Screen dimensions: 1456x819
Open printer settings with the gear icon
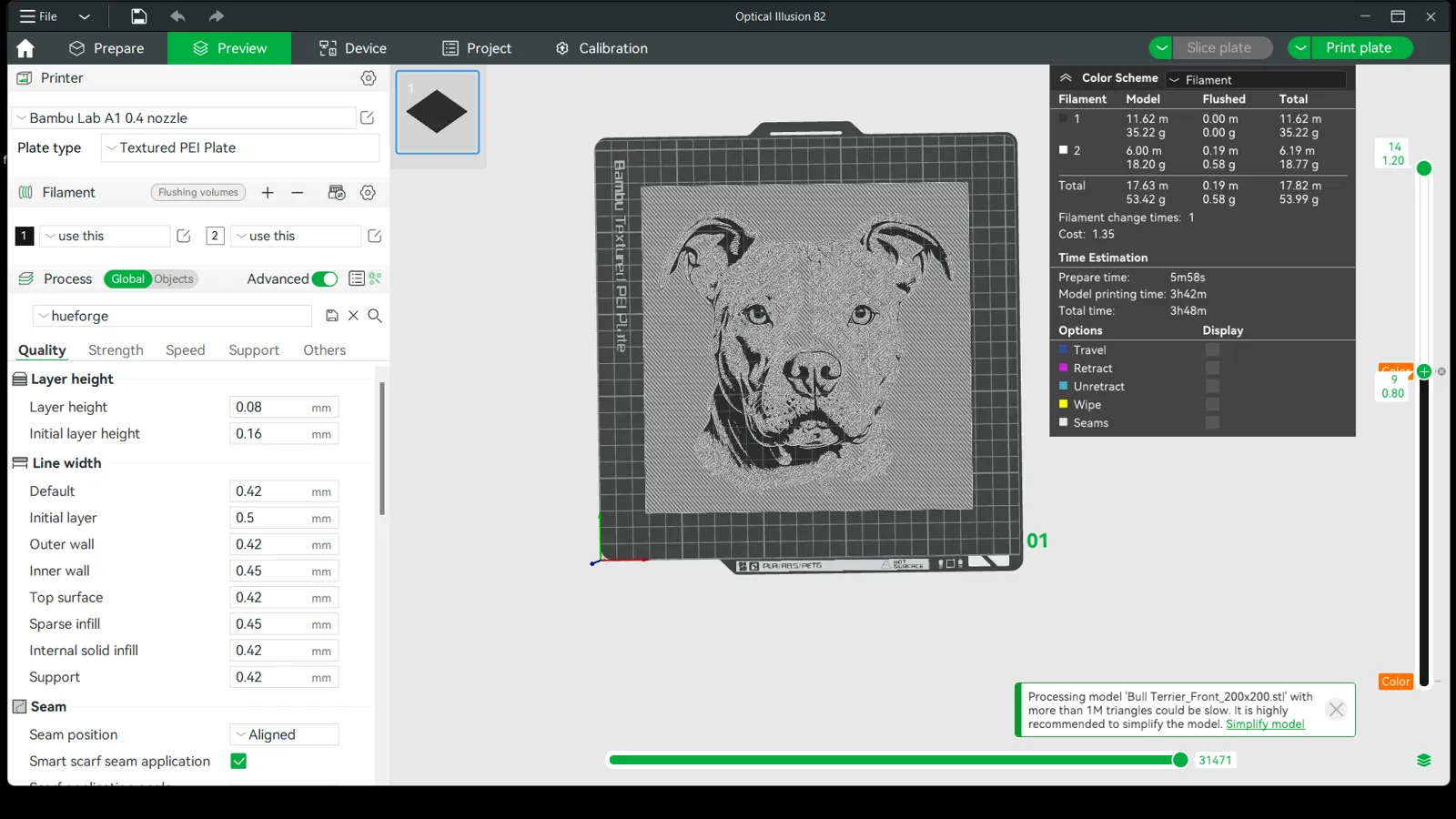(369, 78)
